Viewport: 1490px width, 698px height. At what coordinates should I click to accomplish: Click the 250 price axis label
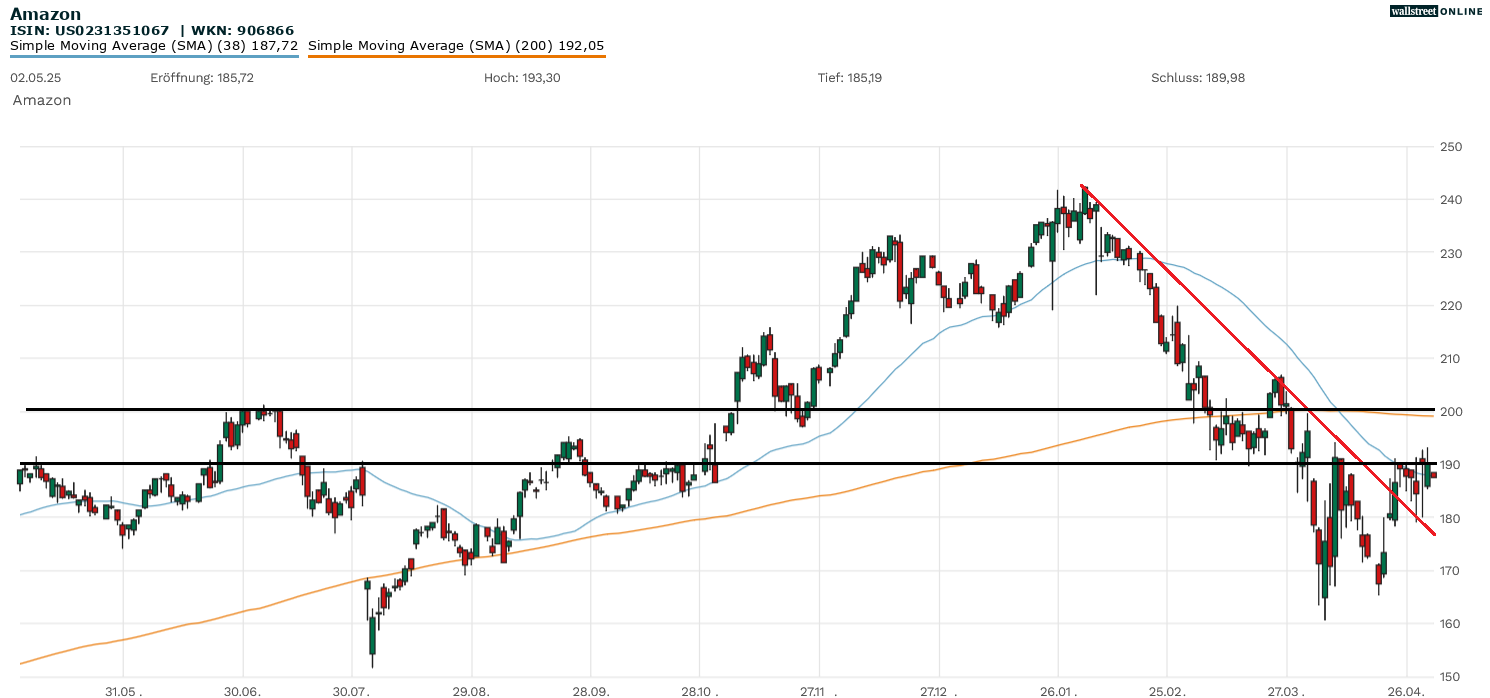click(1451, 147)
